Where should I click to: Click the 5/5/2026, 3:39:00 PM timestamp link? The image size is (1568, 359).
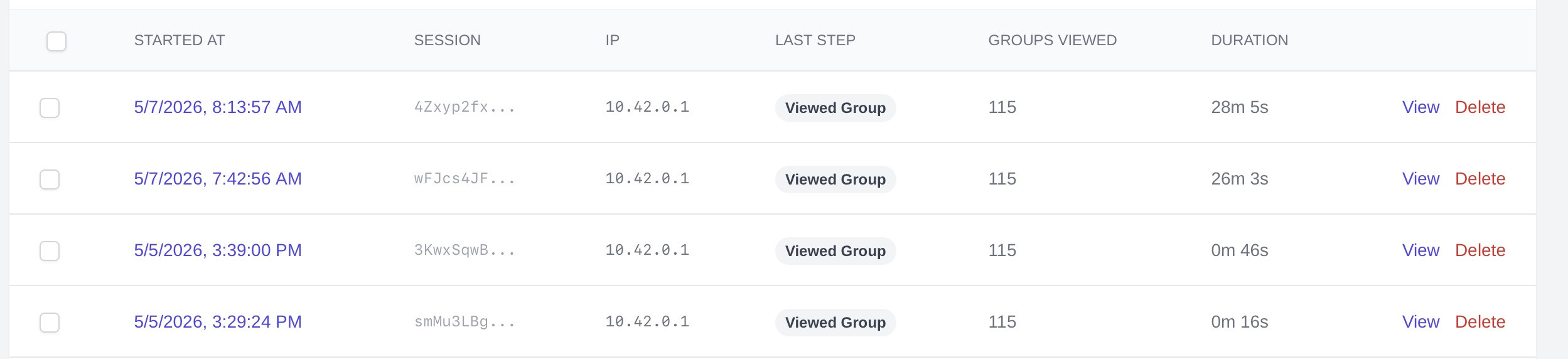click(218, 250)
